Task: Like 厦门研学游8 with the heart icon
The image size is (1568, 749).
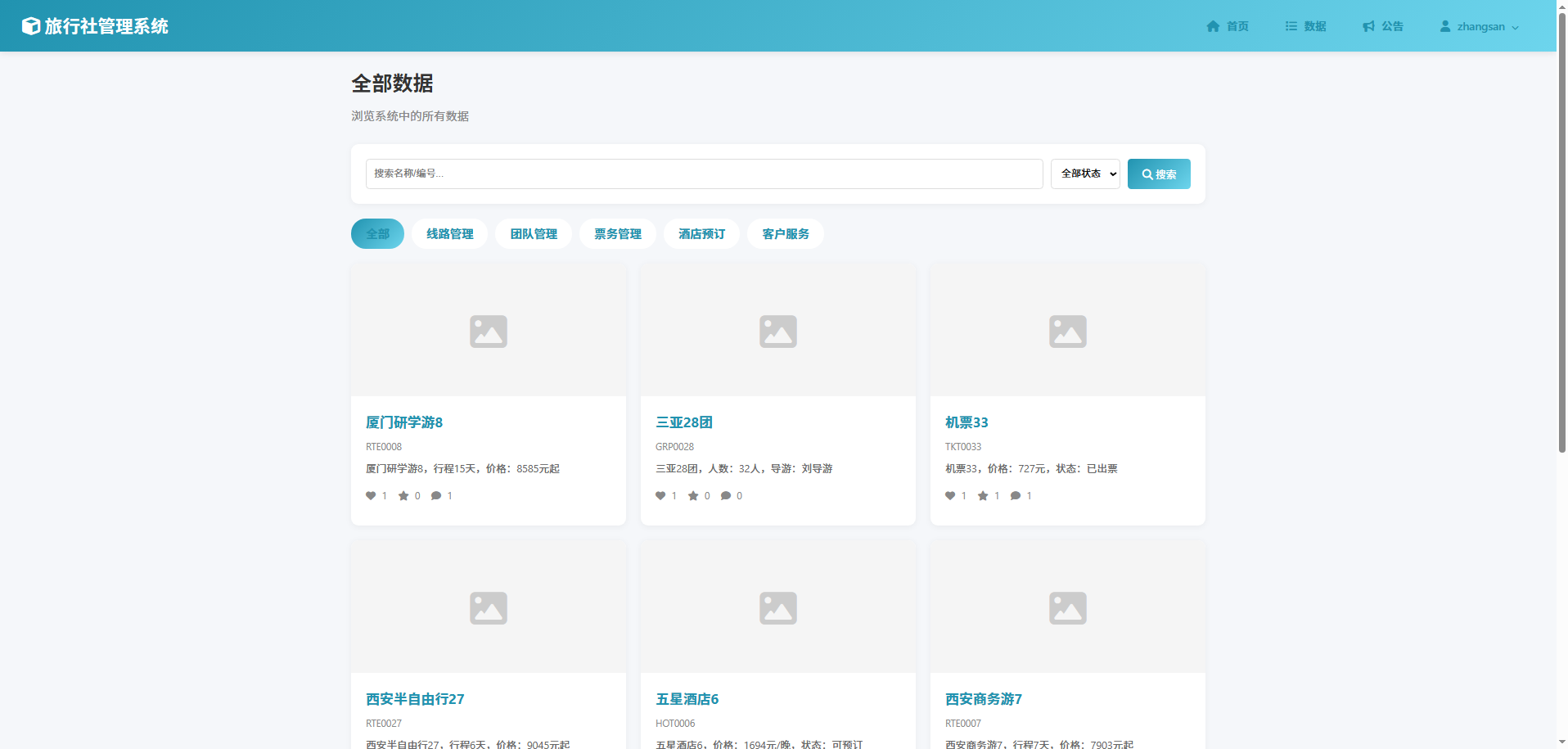Action: (371, 495)
